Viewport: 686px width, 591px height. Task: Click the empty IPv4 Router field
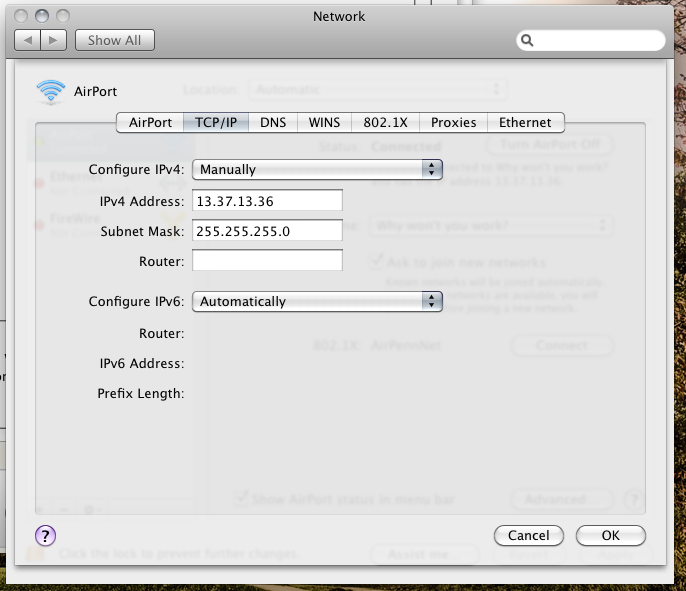click(x=267, y=260)
